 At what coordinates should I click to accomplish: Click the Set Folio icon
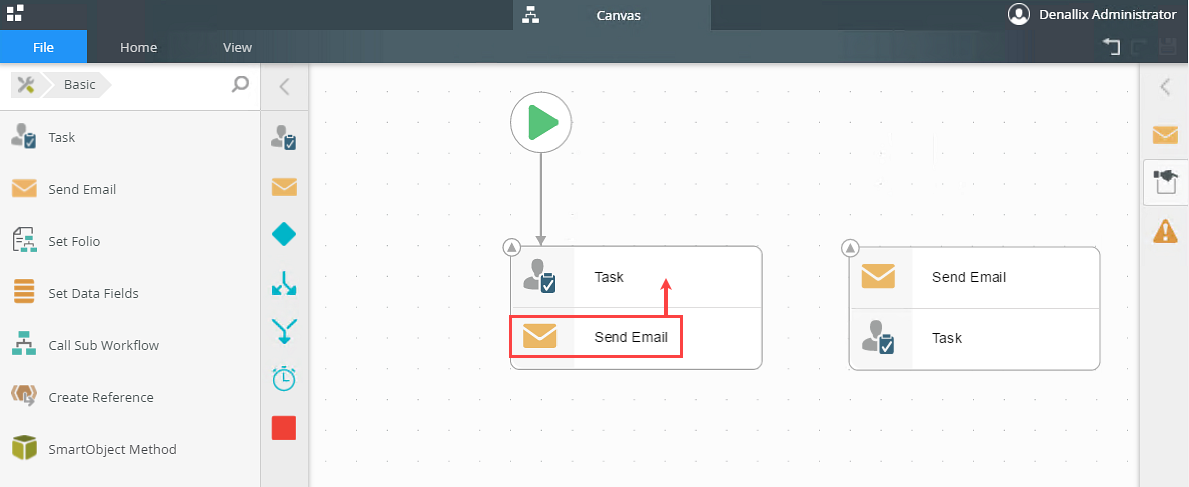click(x=24, y=240)
